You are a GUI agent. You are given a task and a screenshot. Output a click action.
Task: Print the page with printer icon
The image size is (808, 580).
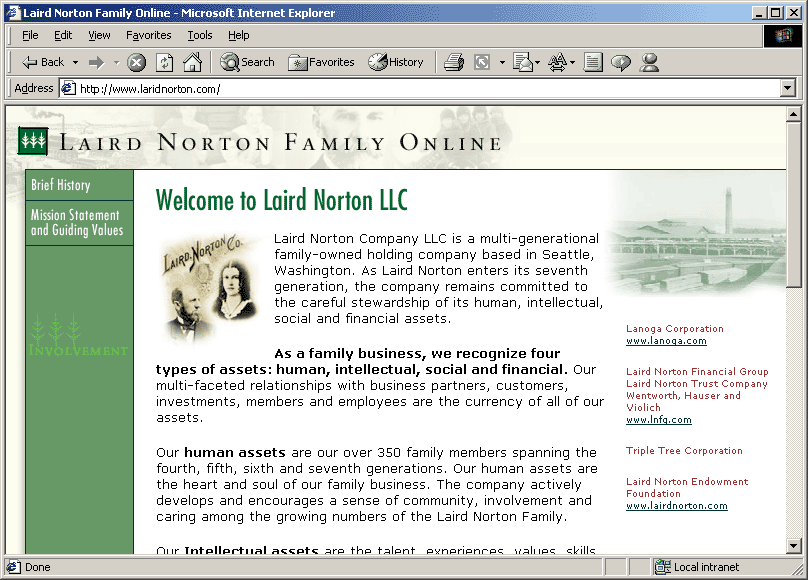pos(454,62)
